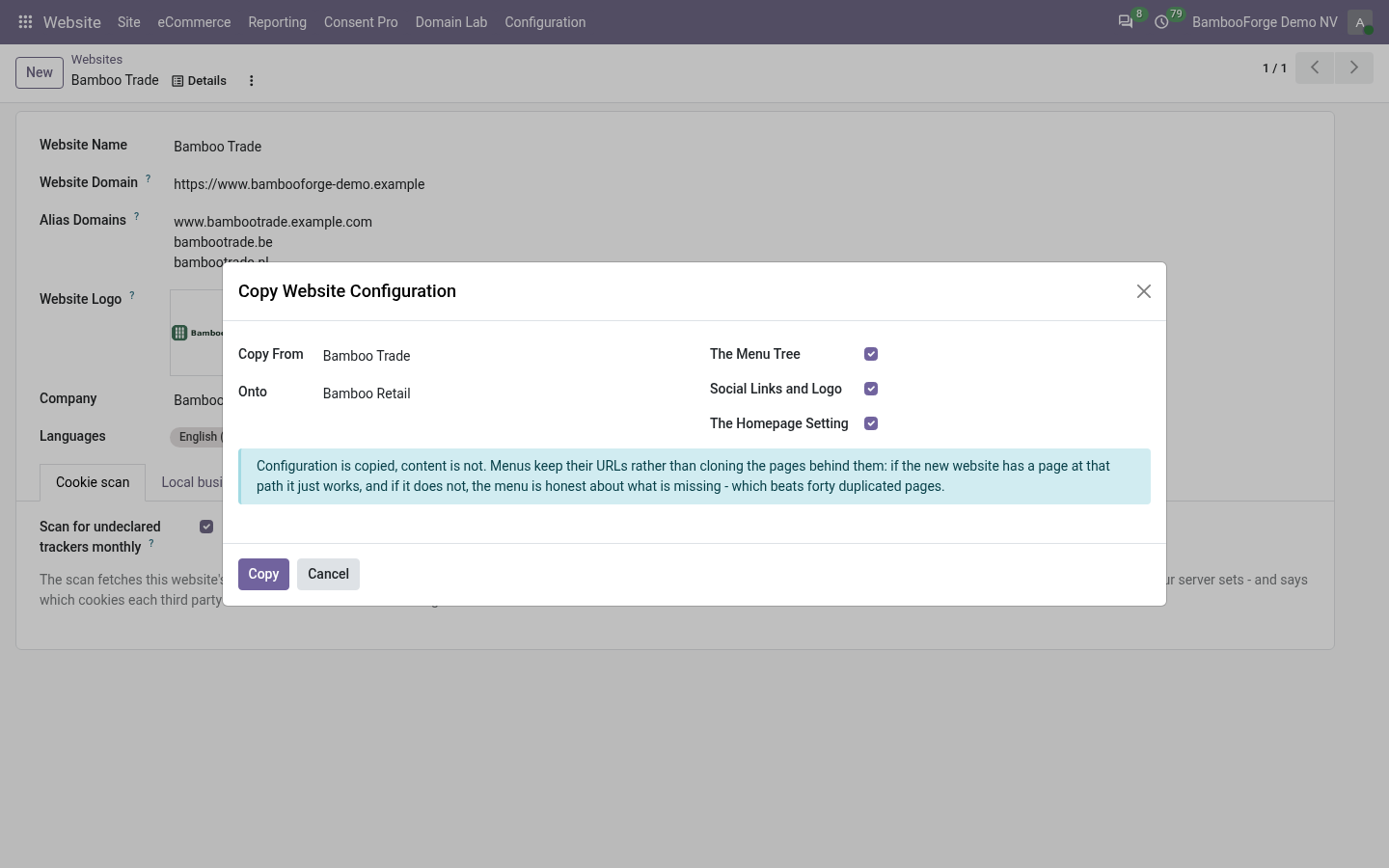
Task: Open the Onto website field dropdown
Action: (501, 393)
